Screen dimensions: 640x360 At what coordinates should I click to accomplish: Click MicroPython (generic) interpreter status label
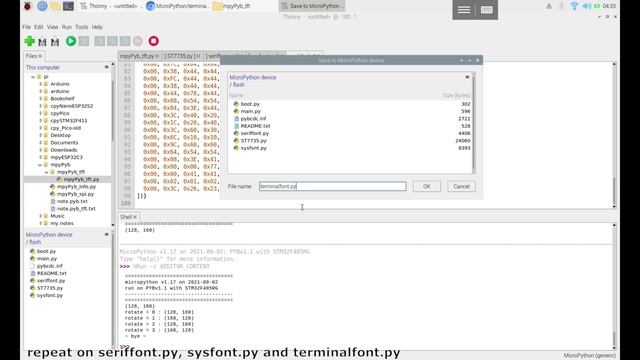pos(589,356)
